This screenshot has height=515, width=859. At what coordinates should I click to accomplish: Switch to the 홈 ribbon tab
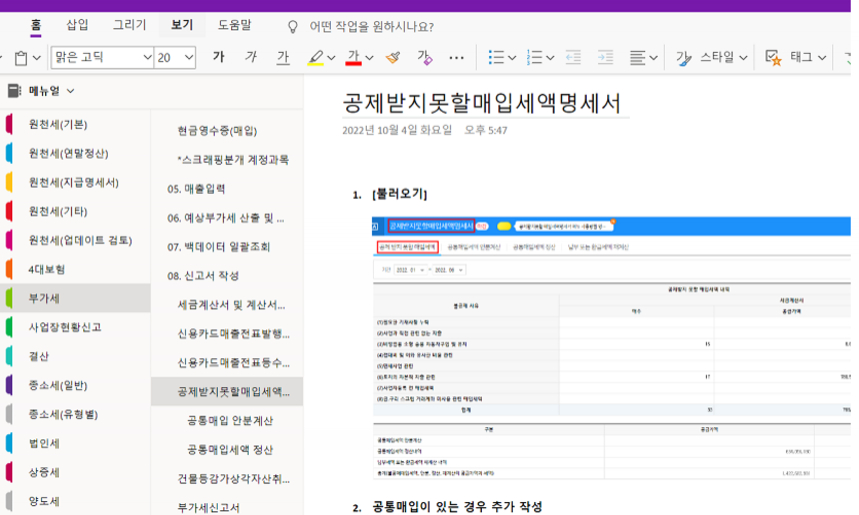[36, 25]
